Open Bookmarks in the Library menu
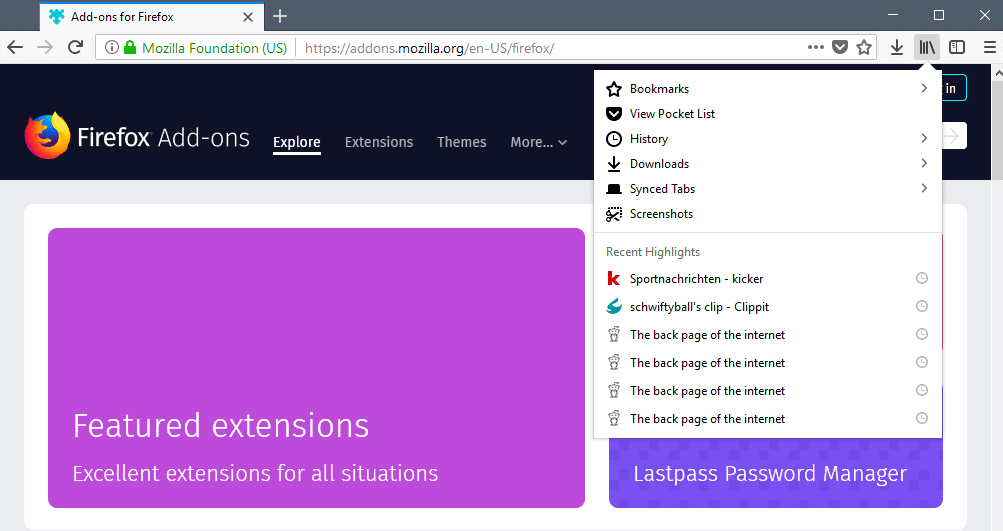This screenshot has width=1003, height=531. pyautogui.click(x=768, y=88)
